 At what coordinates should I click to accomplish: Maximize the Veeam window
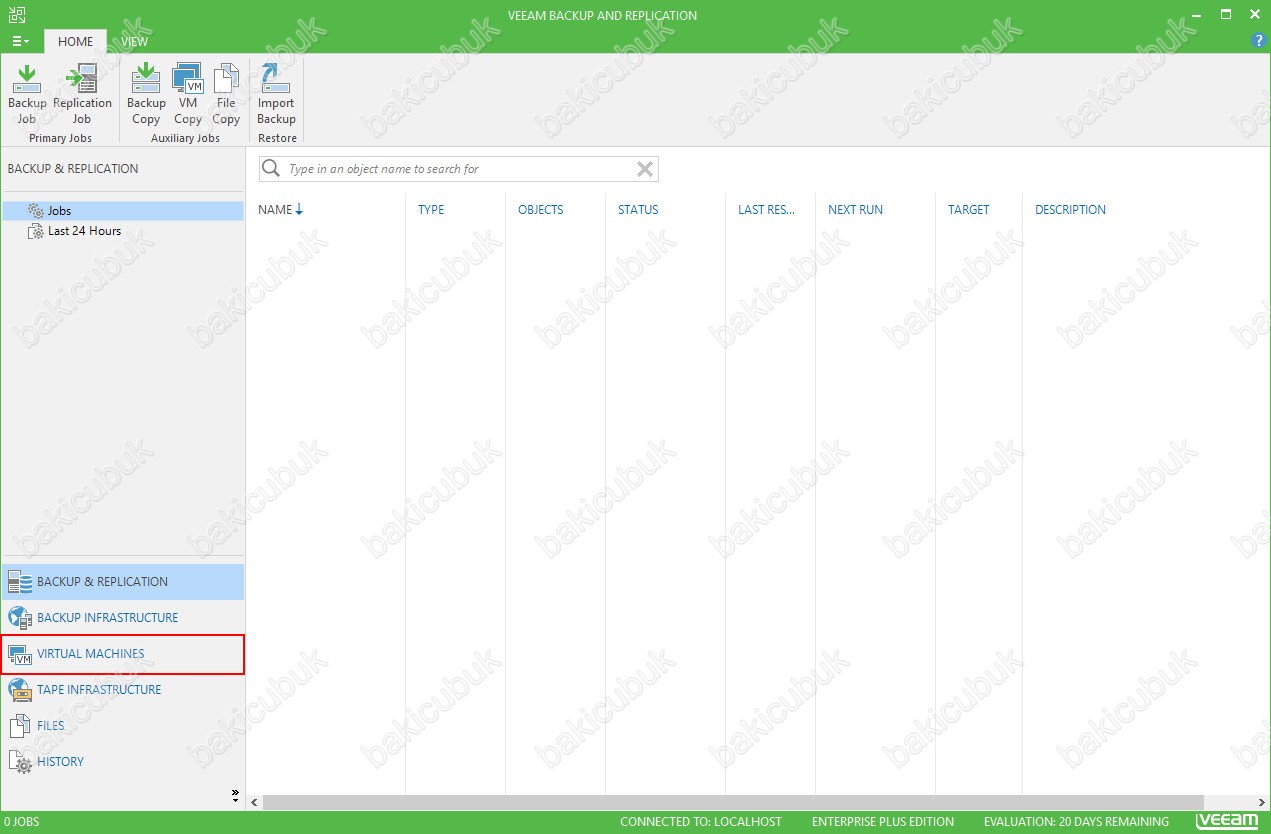tap(1226, 14)
